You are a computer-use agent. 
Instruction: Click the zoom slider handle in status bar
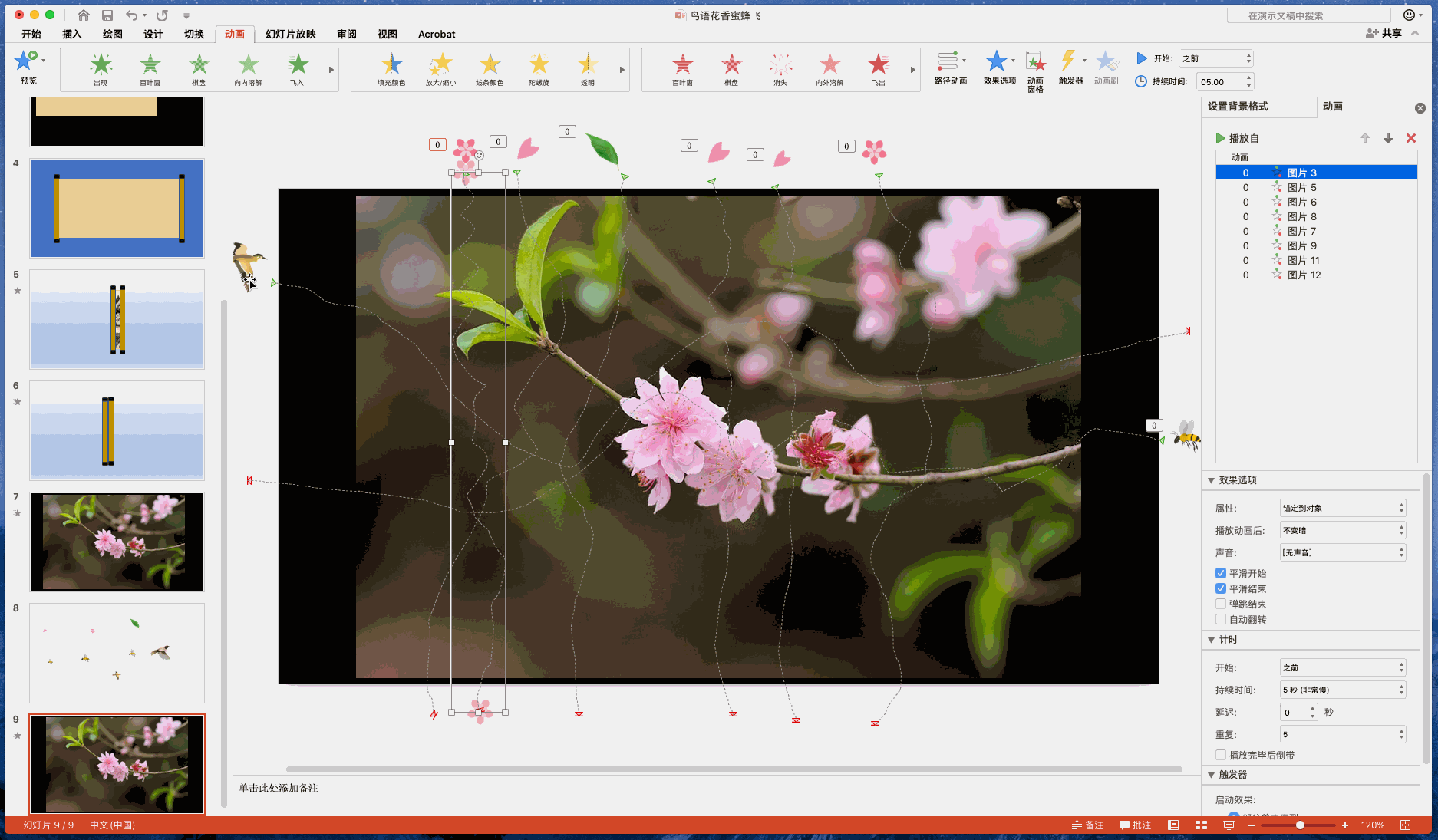click(x=1300, y=825)
